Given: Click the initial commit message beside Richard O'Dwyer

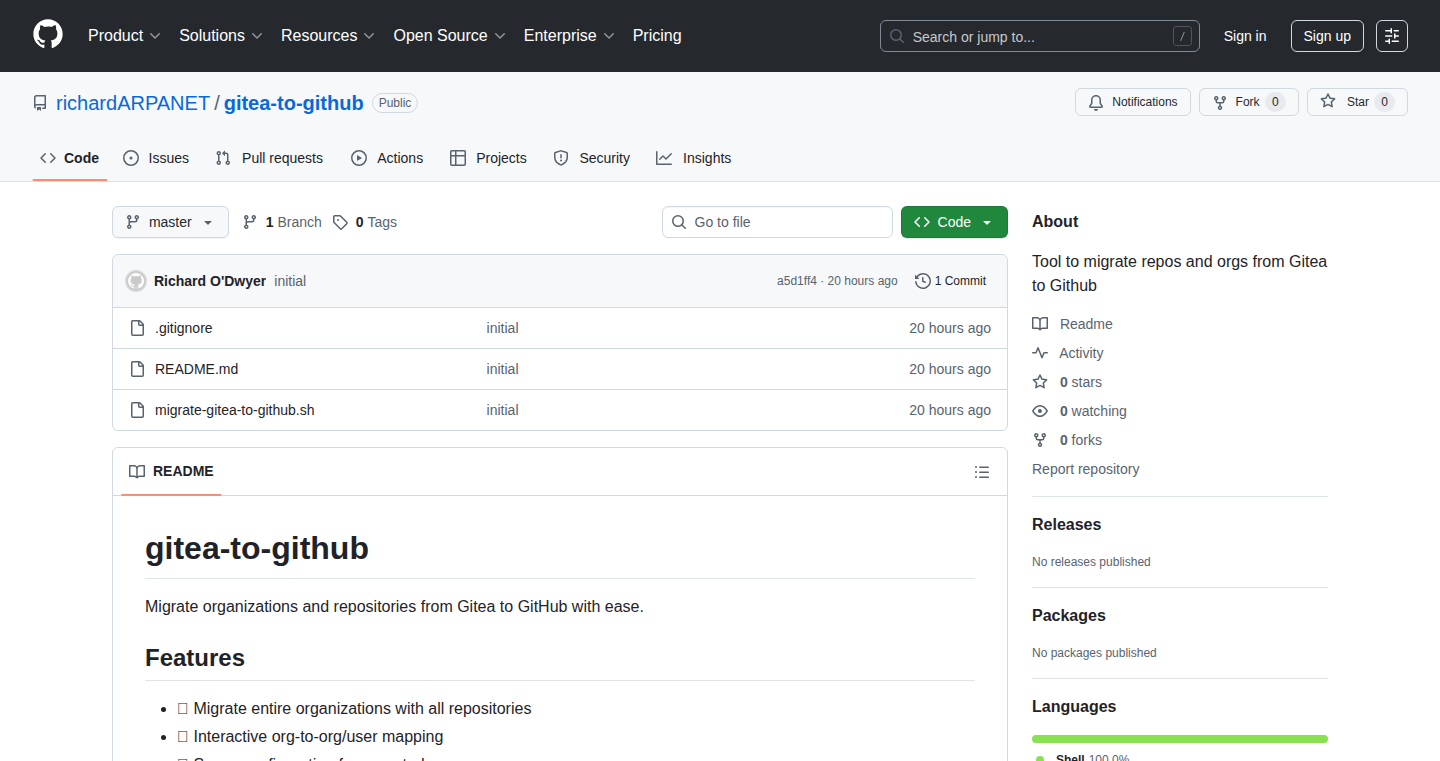Looking at the screenshot, I should [x=290, y=281].
